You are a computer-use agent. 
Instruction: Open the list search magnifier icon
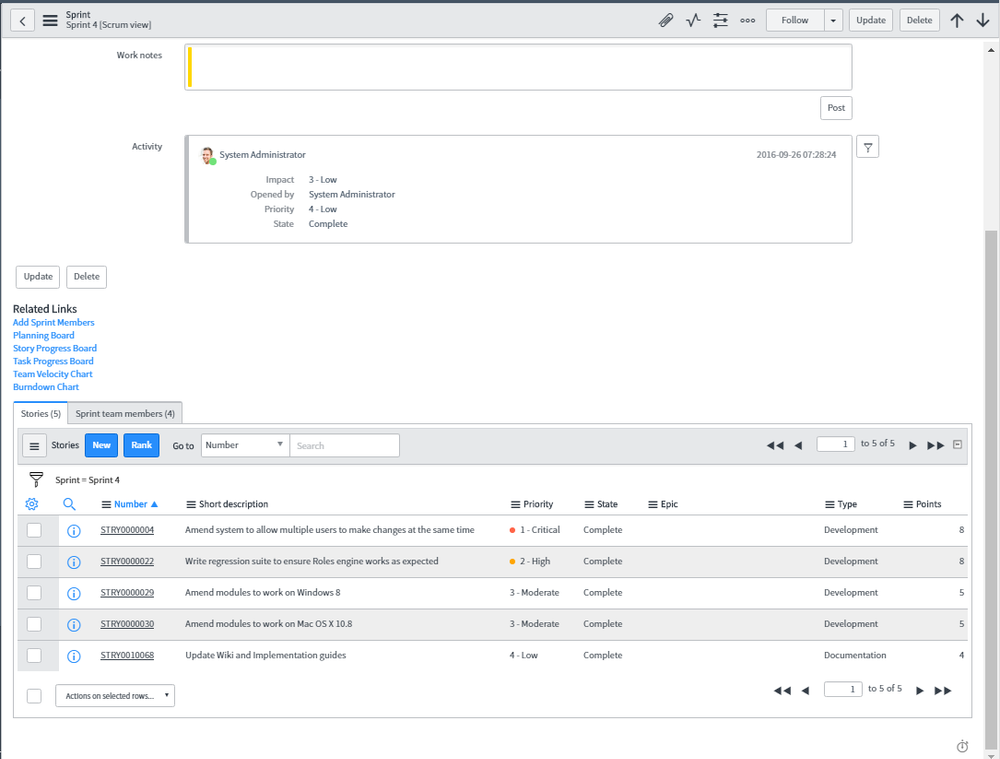69,504
